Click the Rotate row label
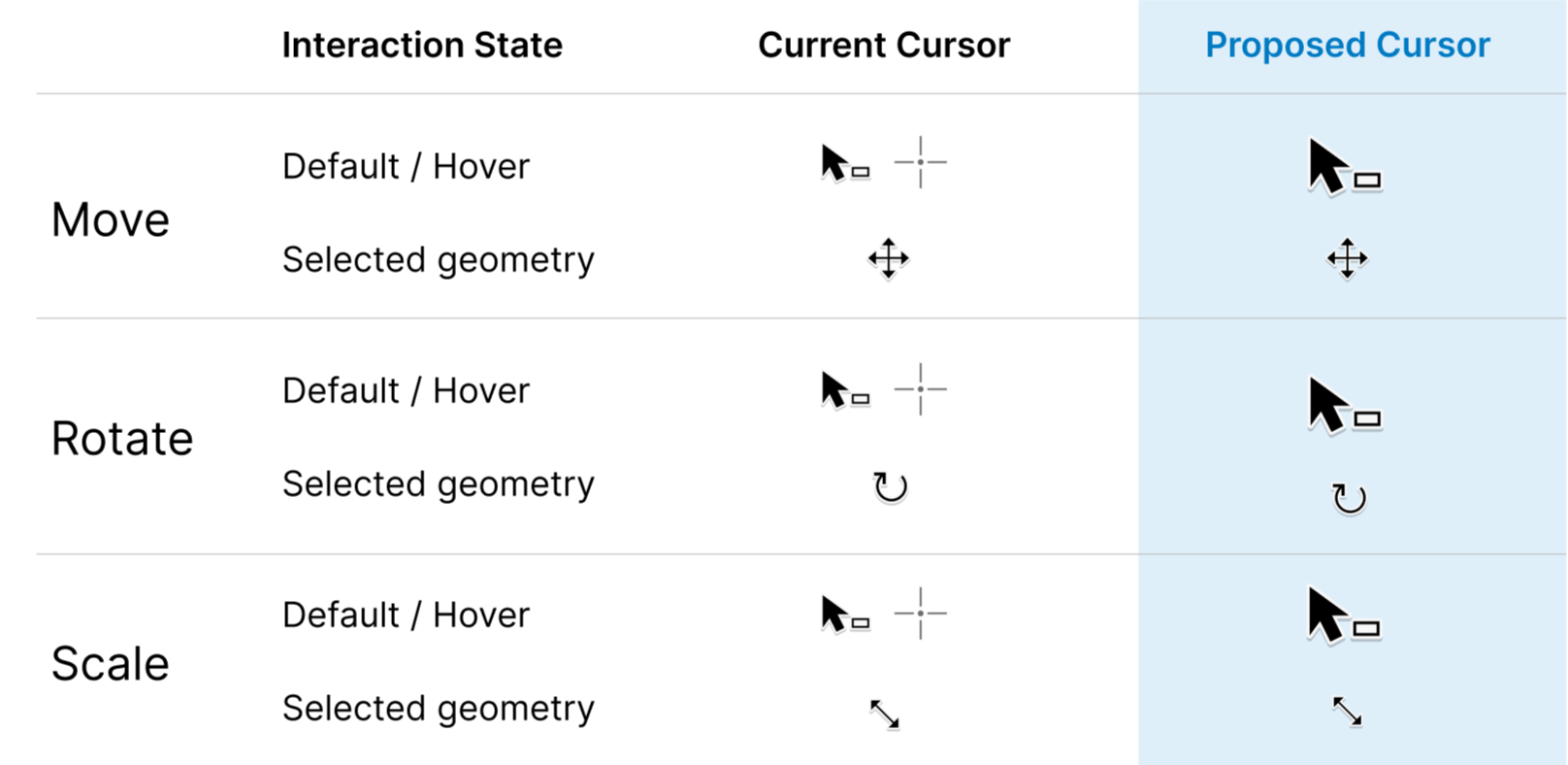 pos(122,439)
